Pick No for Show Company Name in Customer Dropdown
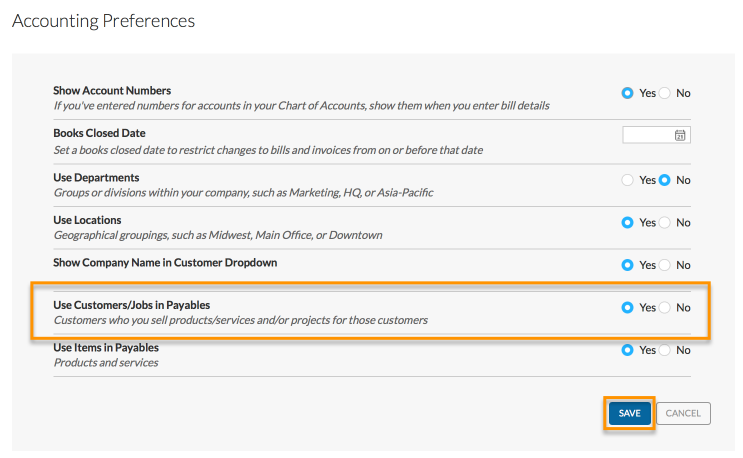Viewport: 743px width, 458px height. (x=665, y=265)
